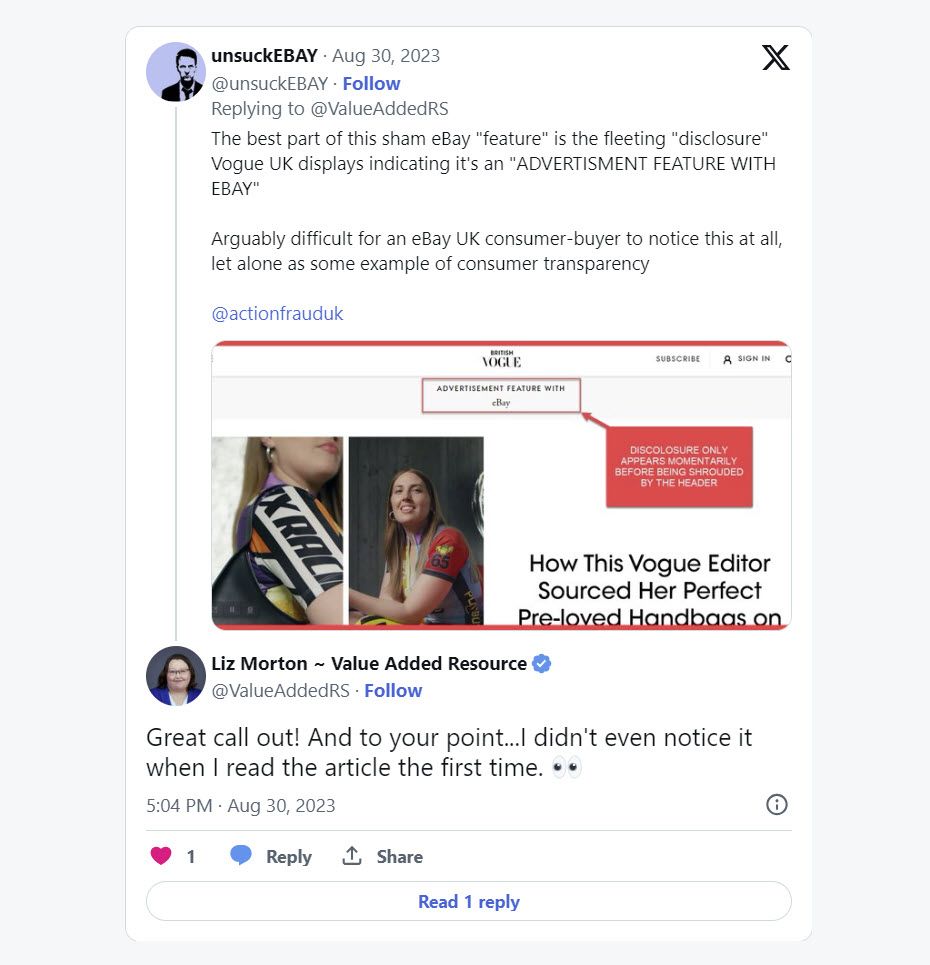Click Liz Morton's verified badge
The height and width of the screenshot is (965, 930).
[541, 663]
